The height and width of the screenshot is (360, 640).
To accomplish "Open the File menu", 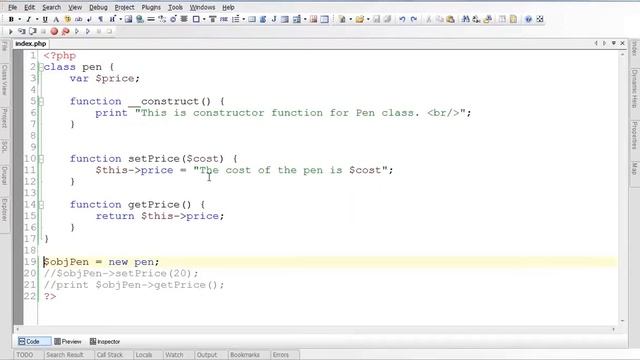I will (13, 7).
